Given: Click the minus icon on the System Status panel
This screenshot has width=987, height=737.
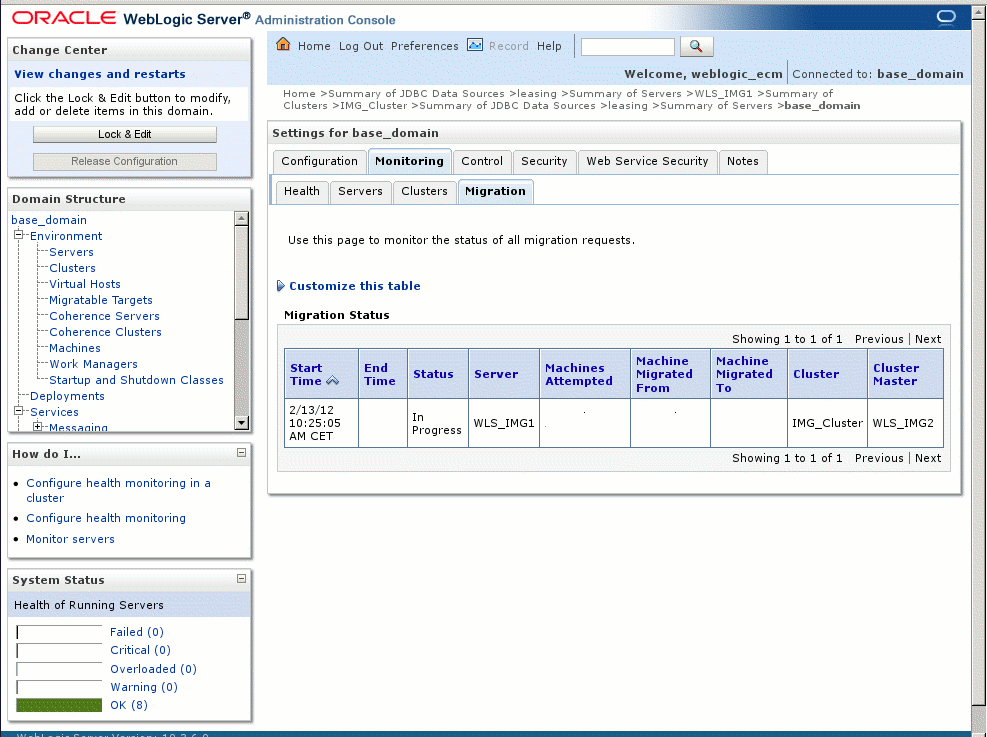Looking at the screenshot, I should point(240,579).
